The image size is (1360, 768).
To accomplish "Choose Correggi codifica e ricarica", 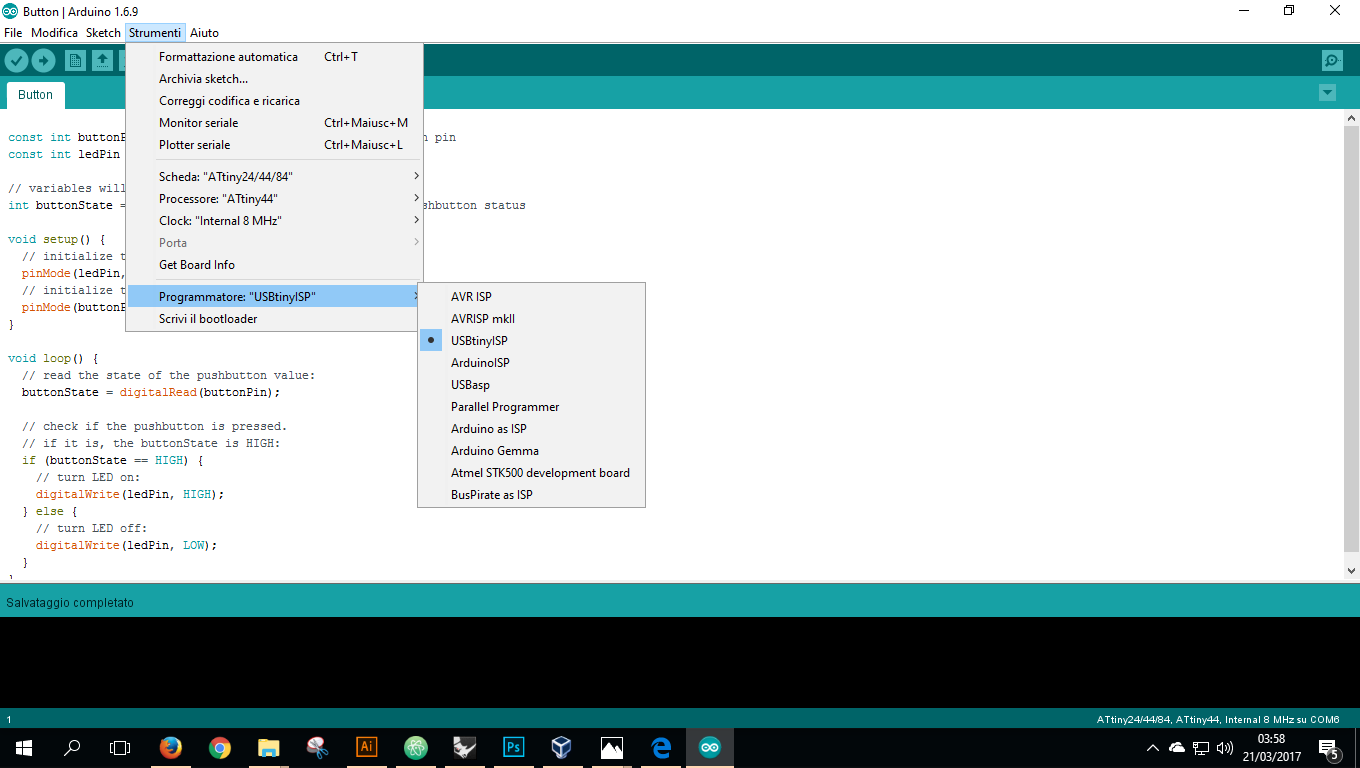I will [275, 101].
